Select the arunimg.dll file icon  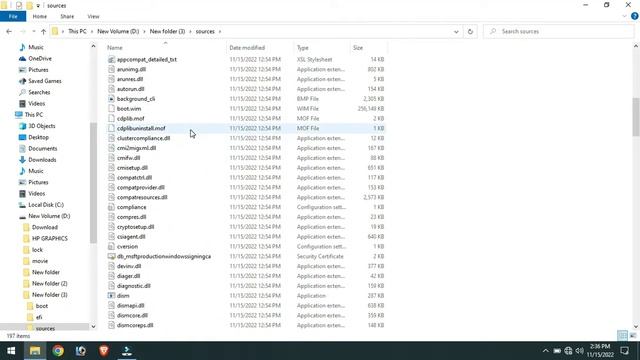click(x=111, y=69)
